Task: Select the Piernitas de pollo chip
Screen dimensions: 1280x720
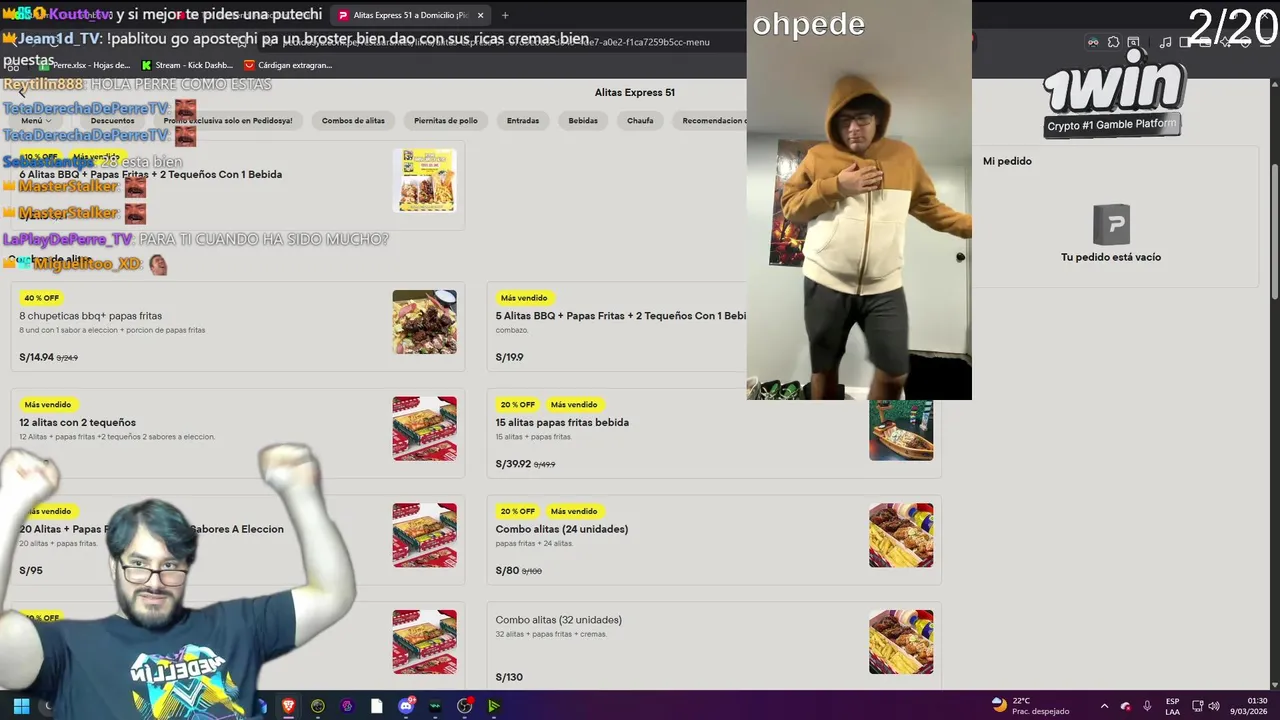Action: point(446,120)
